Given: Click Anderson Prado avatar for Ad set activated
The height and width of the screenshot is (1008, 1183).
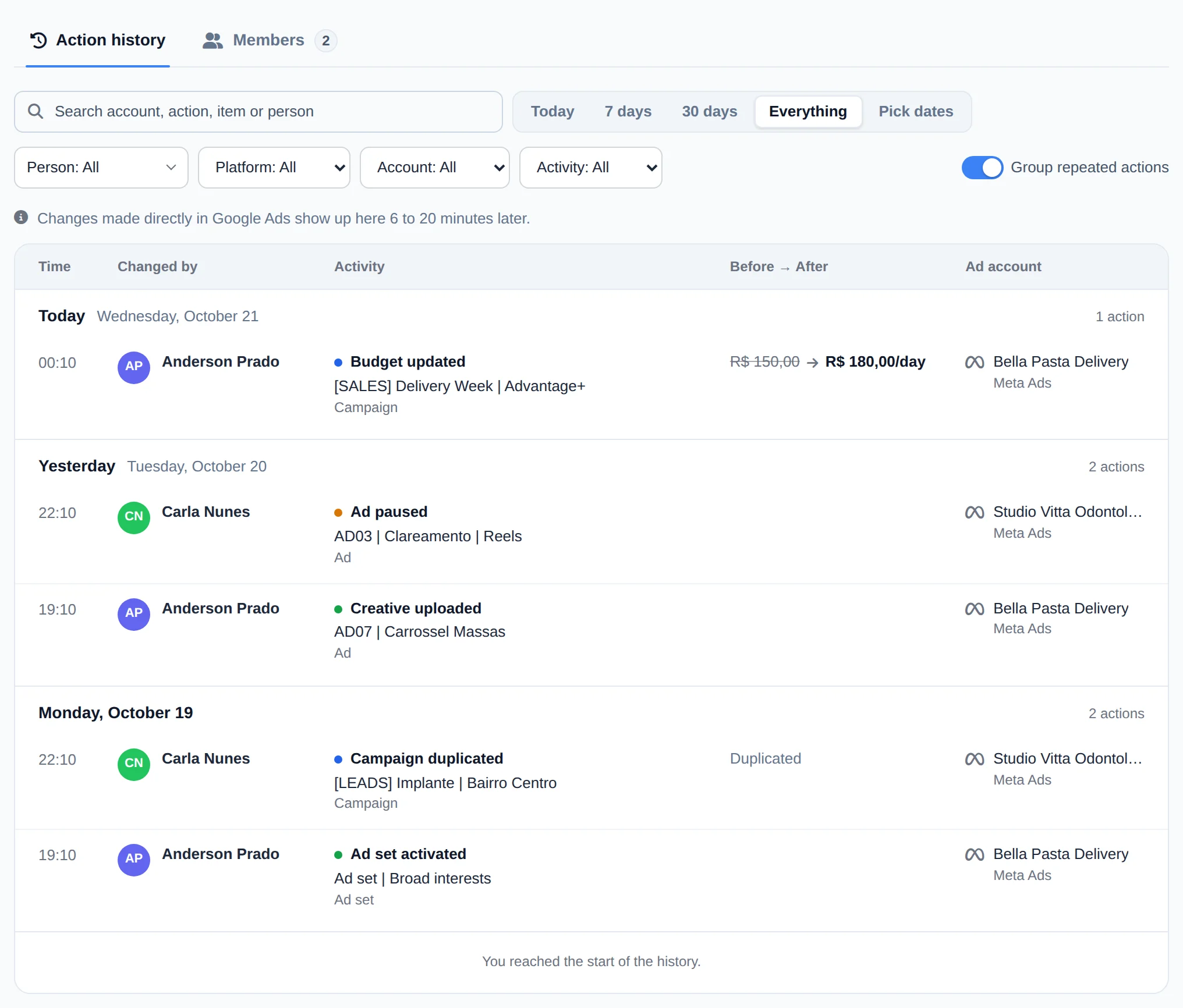Looking at the screenshot, I should tap(134, 859).
